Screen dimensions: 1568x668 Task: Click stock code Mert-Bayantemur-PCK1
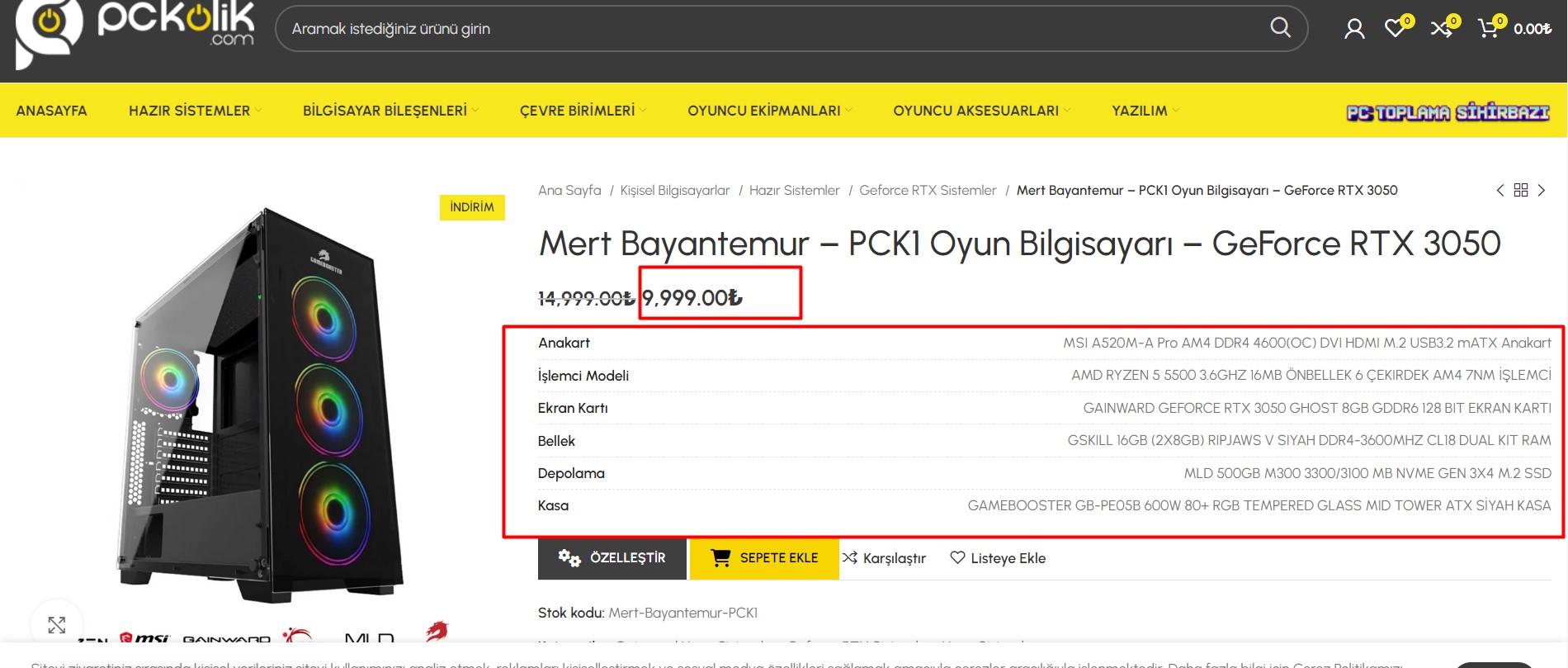683,613
